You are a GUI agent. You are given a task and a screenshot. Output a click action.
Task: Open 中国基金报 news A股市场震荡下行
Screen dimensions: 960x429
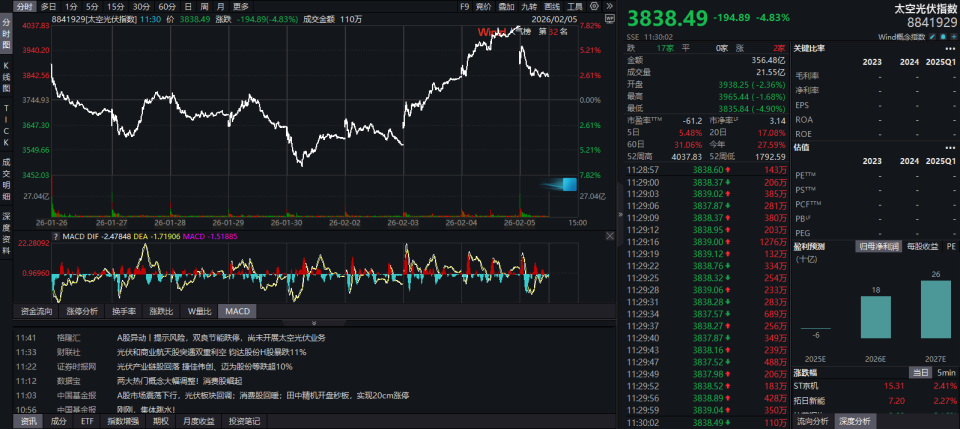263,395
